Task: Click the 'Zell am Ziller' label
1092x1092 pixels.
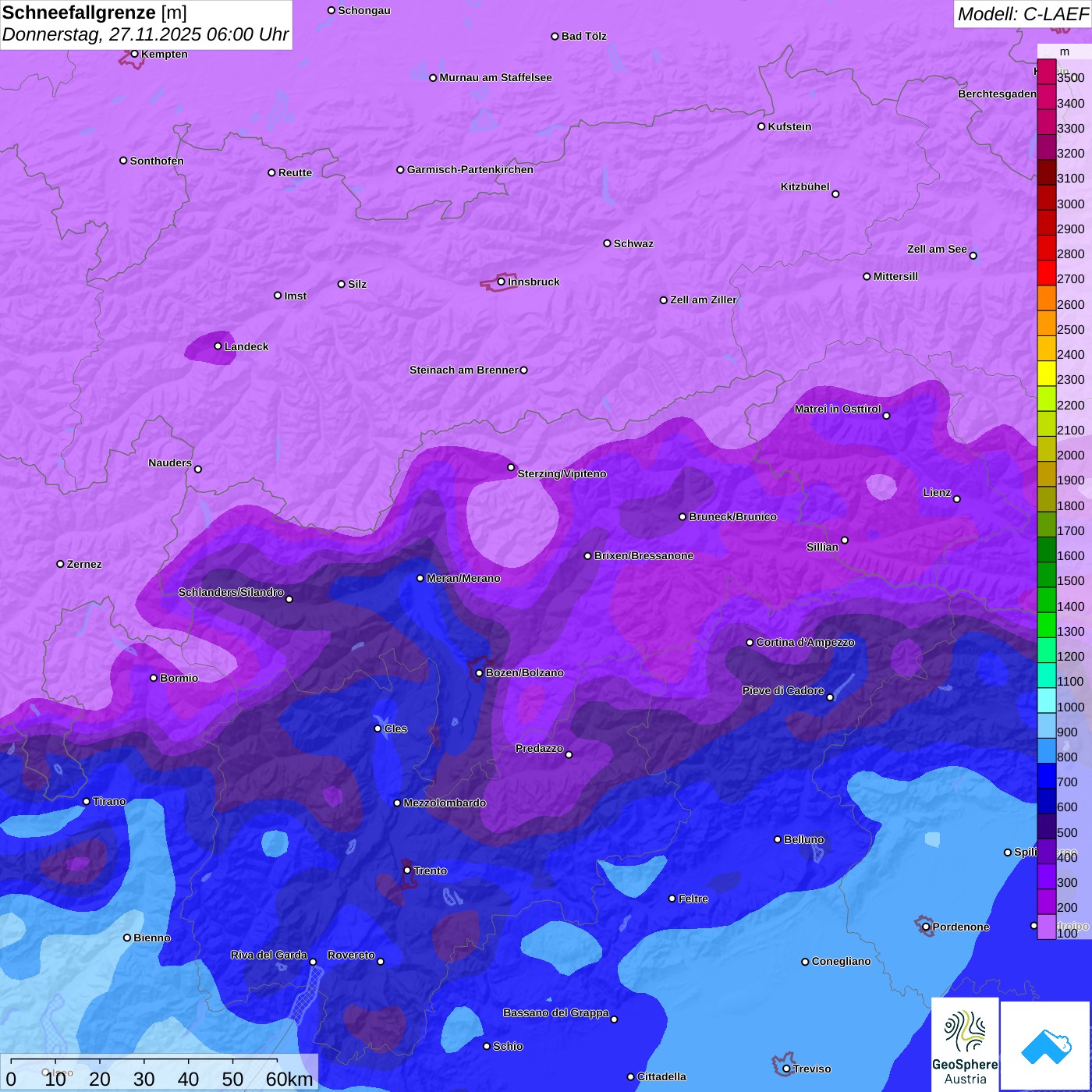Action: pos(704,300)
